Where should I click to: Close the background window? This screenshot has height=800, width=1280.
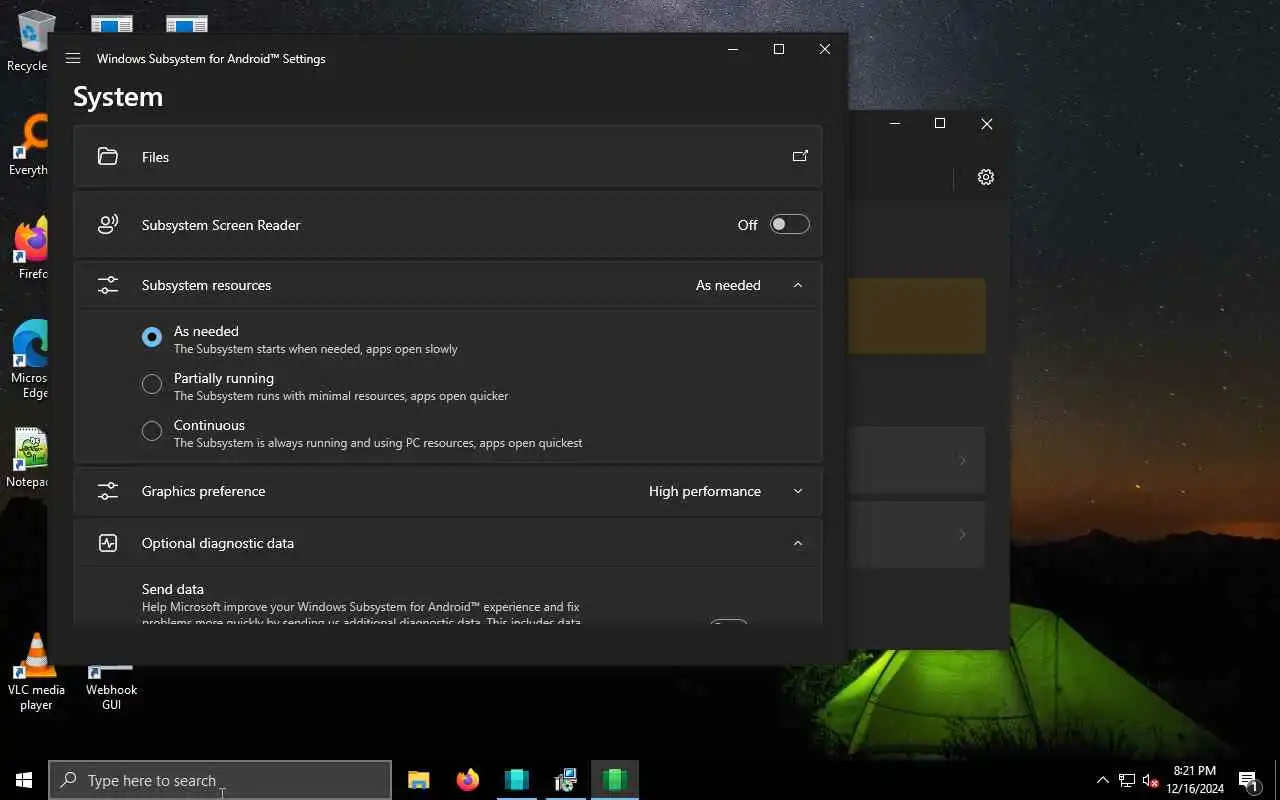pos(987,123)
